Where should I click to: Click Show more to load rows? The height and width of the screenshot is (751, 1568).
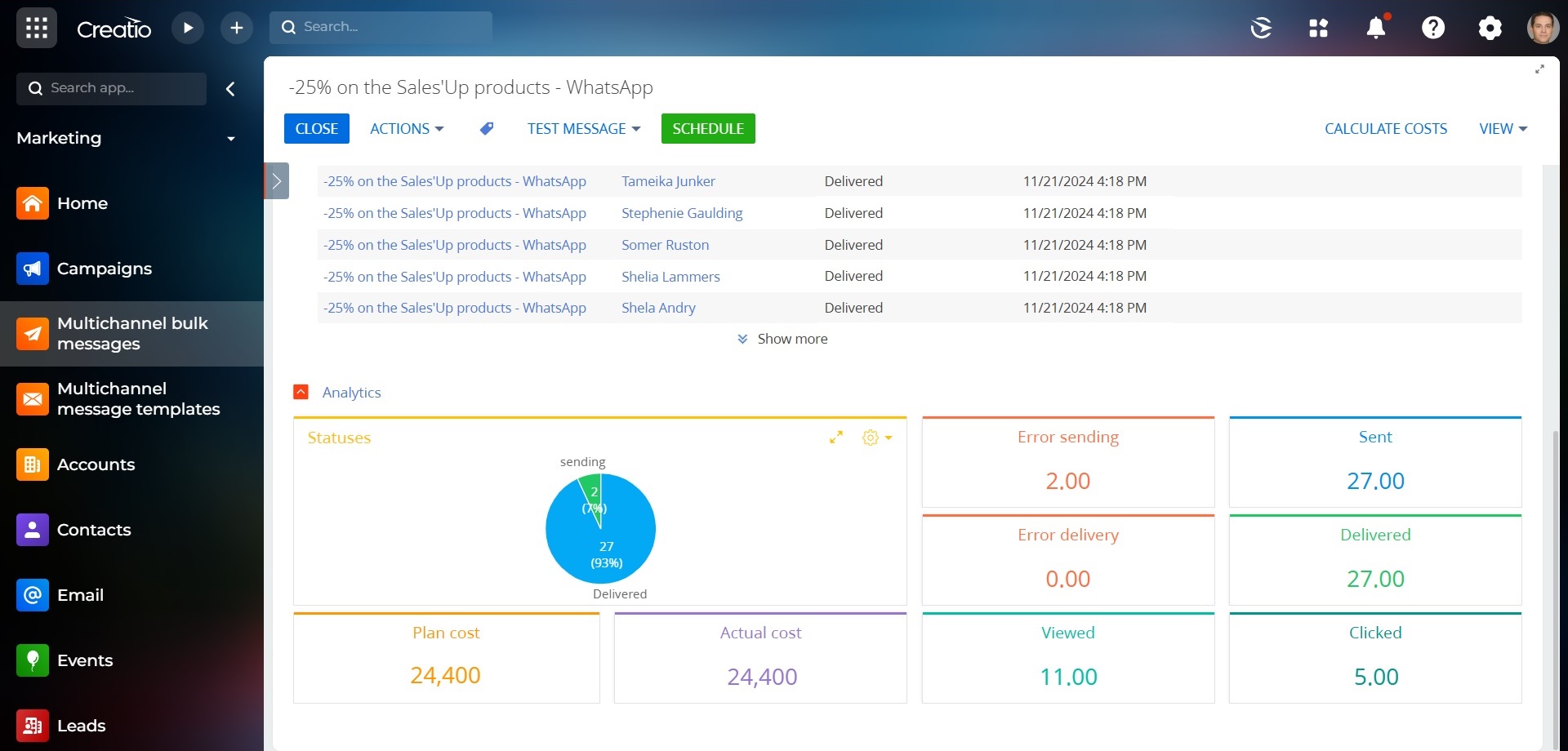(782, 339)
